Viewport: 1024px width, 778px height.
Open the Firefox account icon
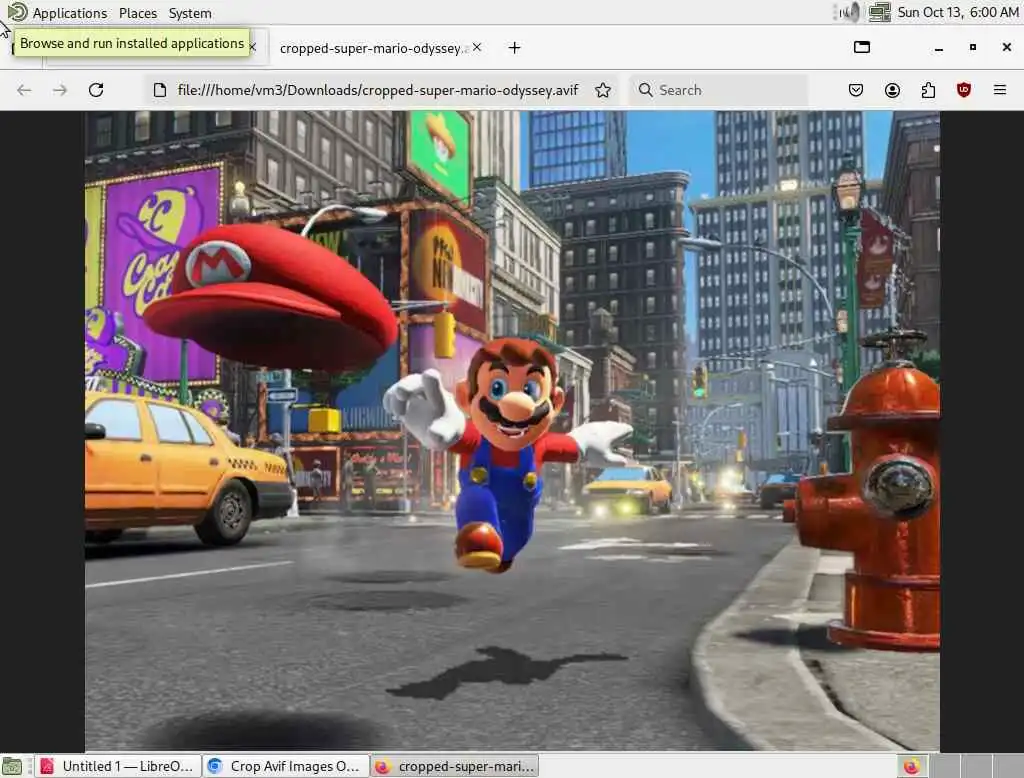[892, 90]
